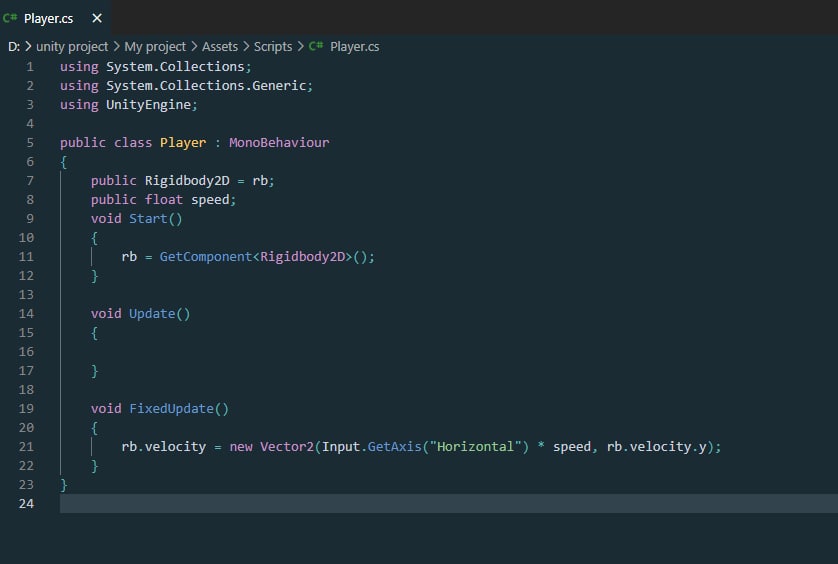Screen dimensions: 838x564
Task: Click the 'using UnityEngine' statement
Action: (x=128, y=105)
